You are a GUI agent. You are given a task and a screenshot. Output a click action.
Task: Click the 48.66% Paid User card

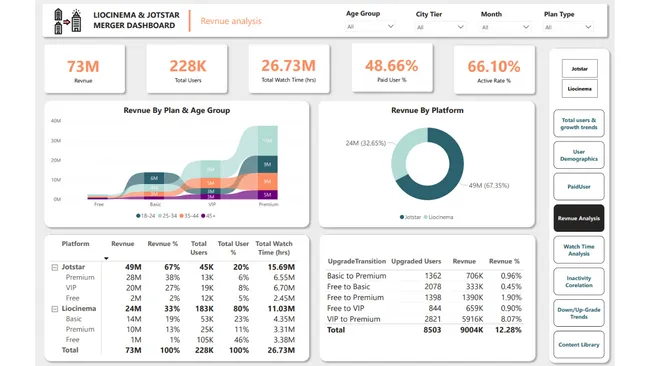click(392, 68)
